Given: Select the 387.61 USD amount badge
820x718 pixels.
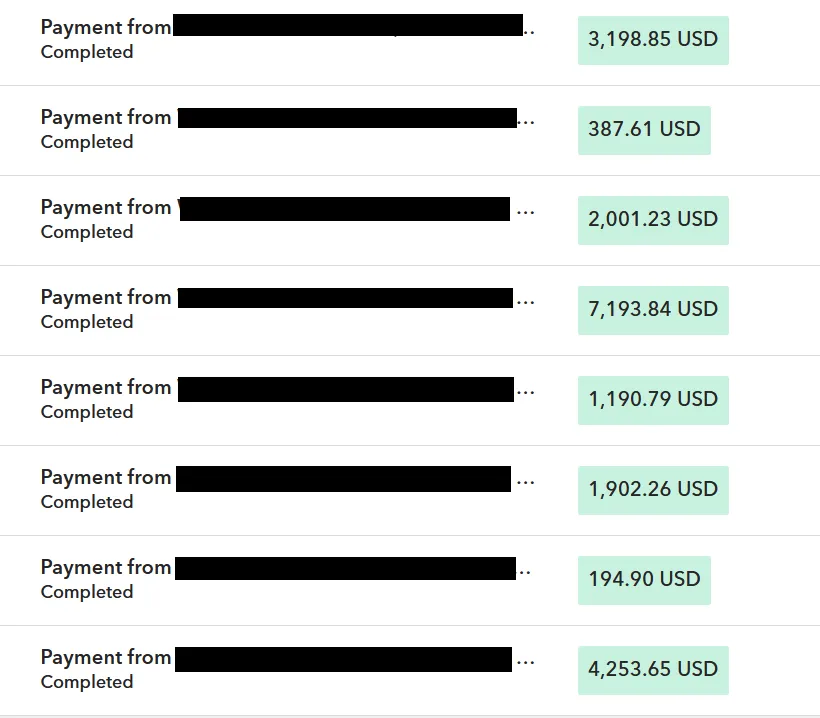Looking at the screenshot, I should [x=644, y=130].
